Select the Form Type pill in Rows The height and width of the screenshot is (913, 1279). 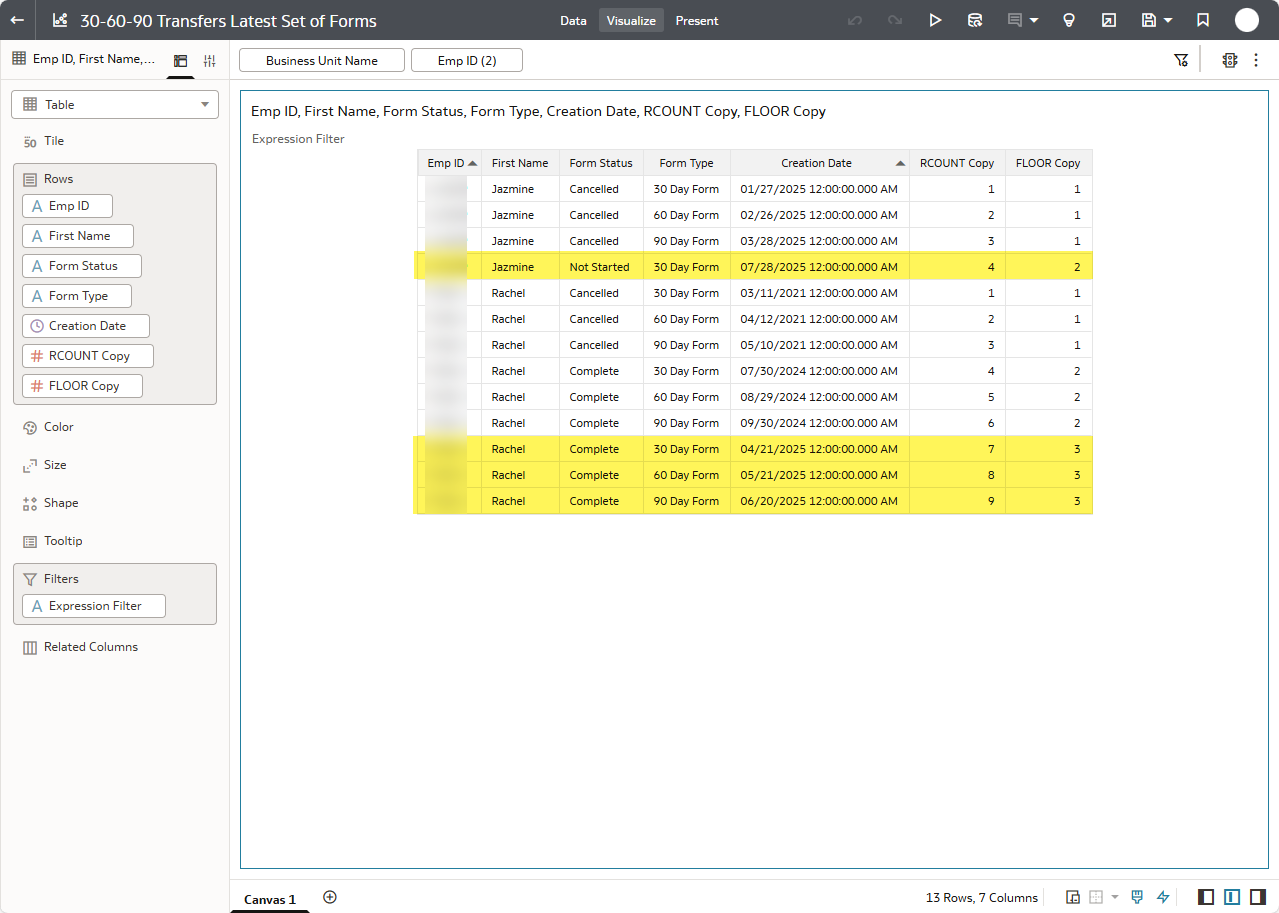coord(77,296)
